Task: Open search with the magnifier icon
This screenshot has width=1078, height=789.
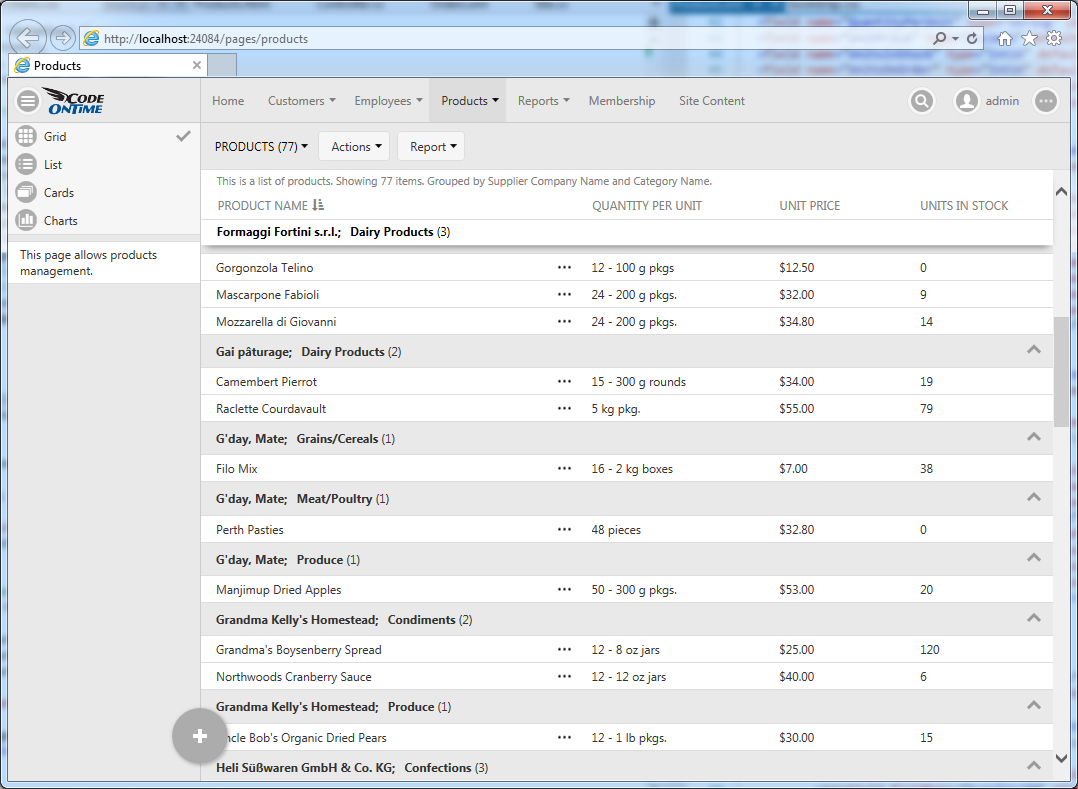Action: click(x=921, y=101)
